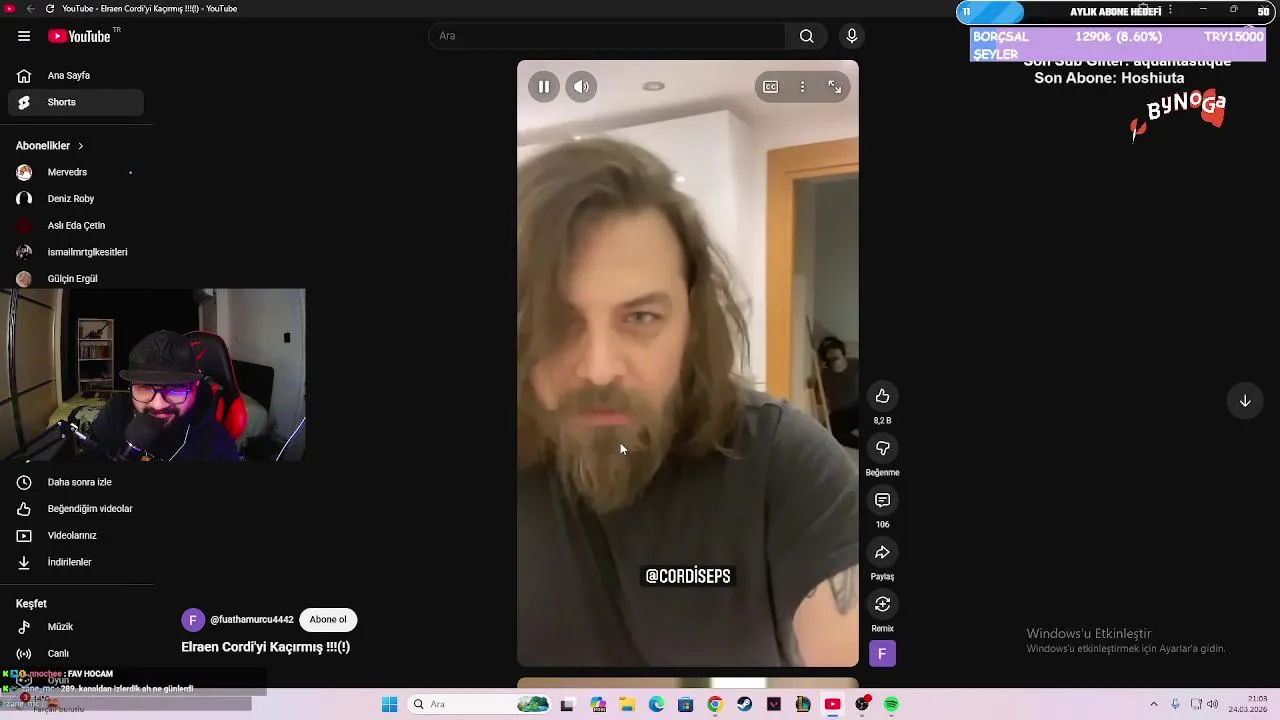Open the Deniz Roby subscription channel
The height and width of the screenshot is (720, 1280).
tap(76, 199)
